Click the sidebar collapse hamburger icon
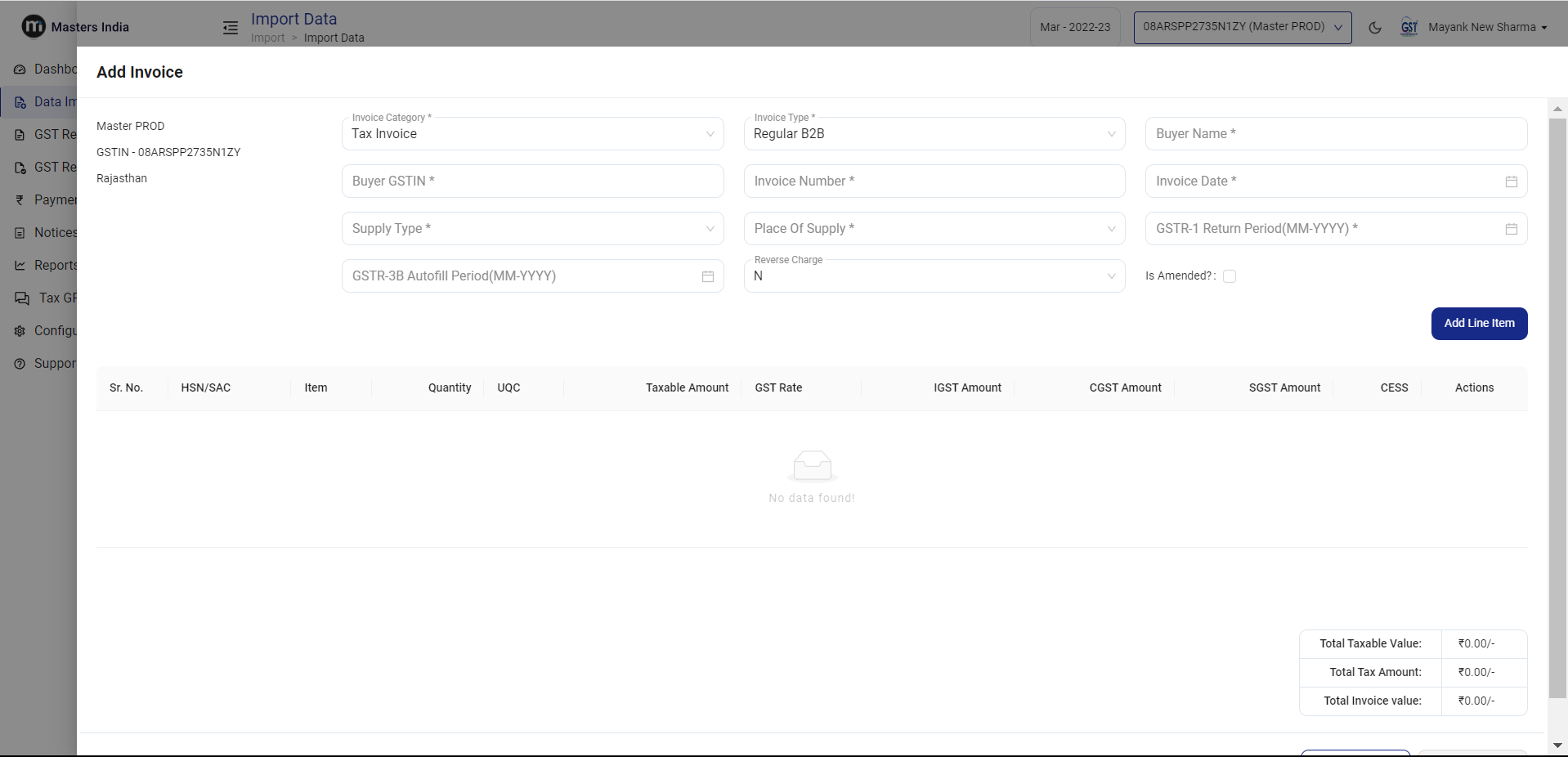Screen dimensions: 1568x757 pos(231,28)
